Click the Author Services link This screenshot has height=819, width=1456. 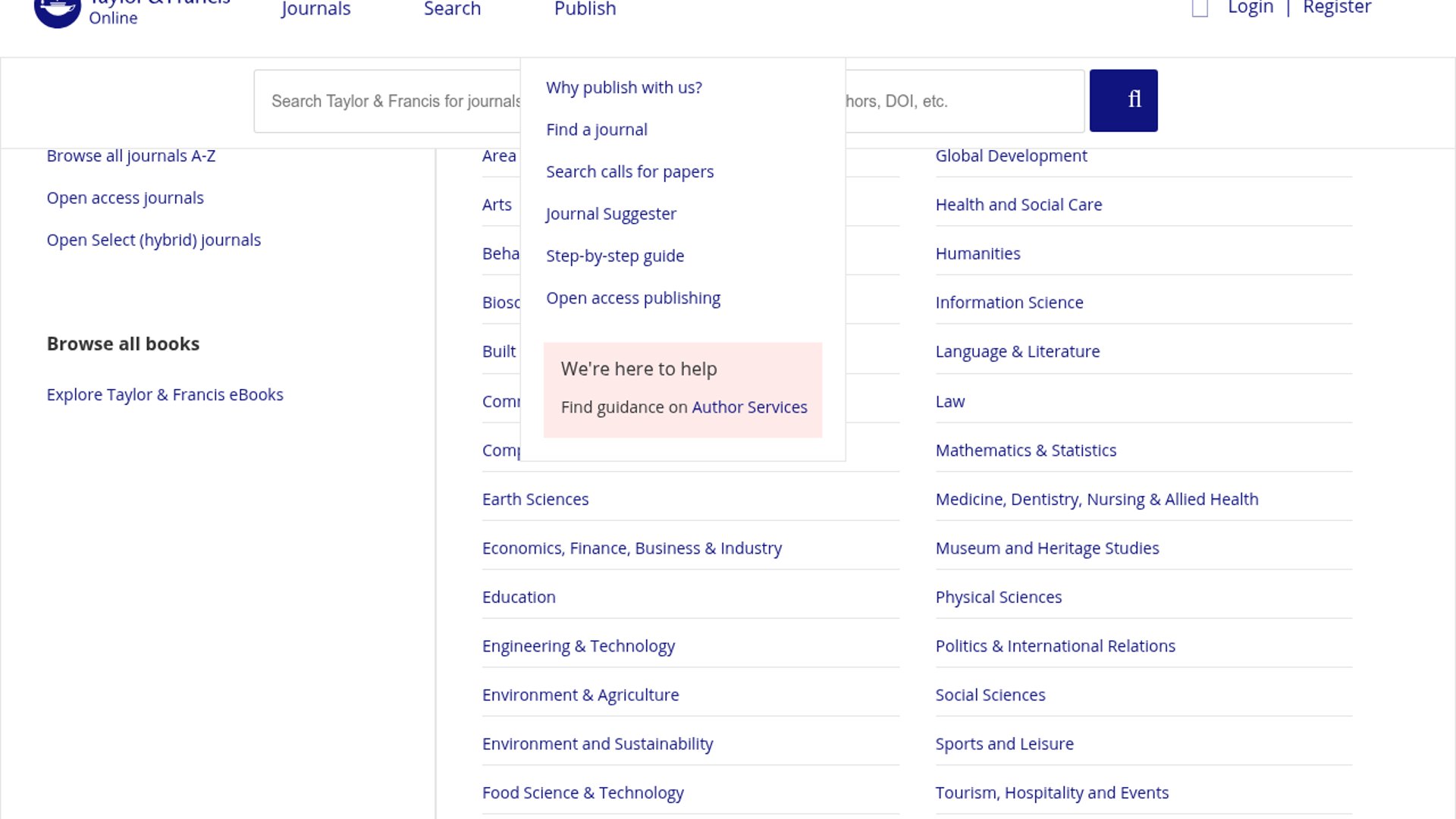click(x=749, y=407)
